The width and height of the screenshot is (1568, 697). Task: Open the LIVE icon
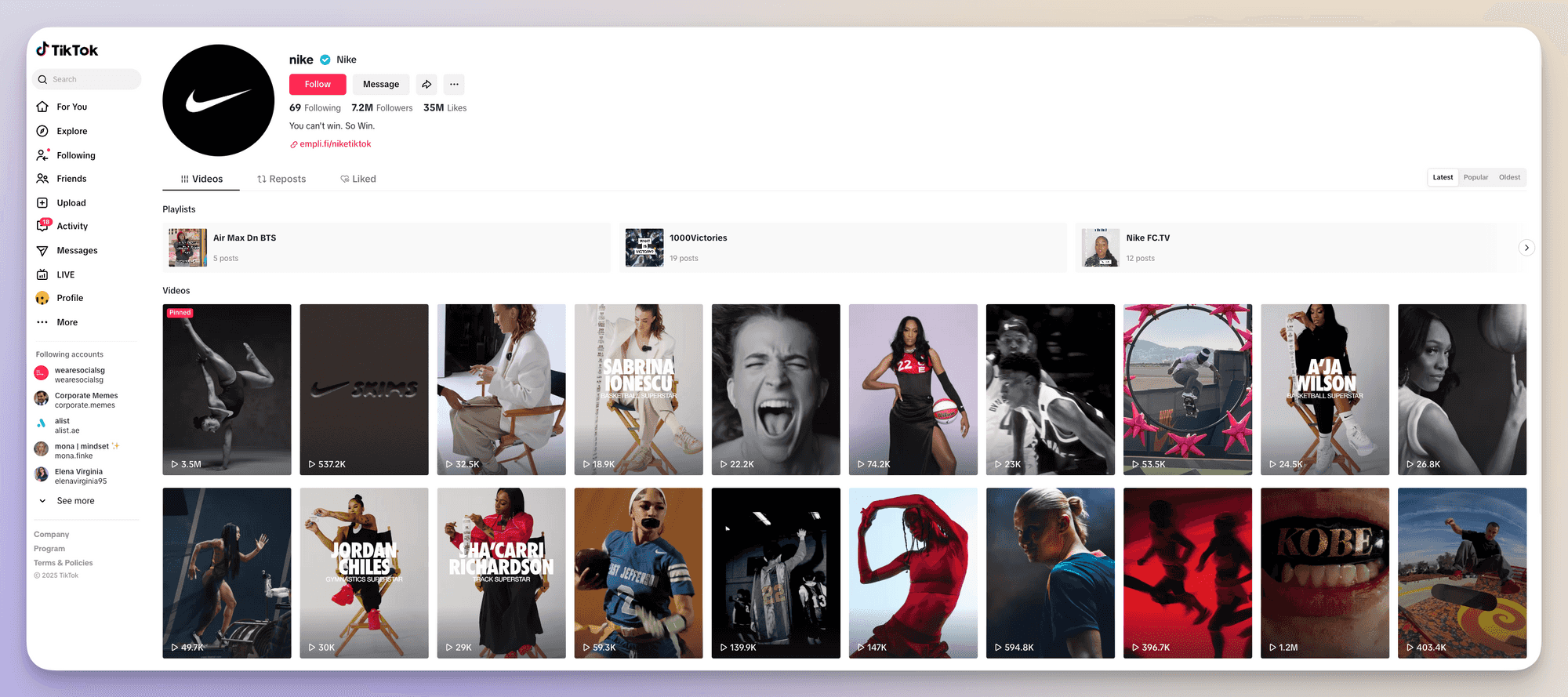click(42, 274)
